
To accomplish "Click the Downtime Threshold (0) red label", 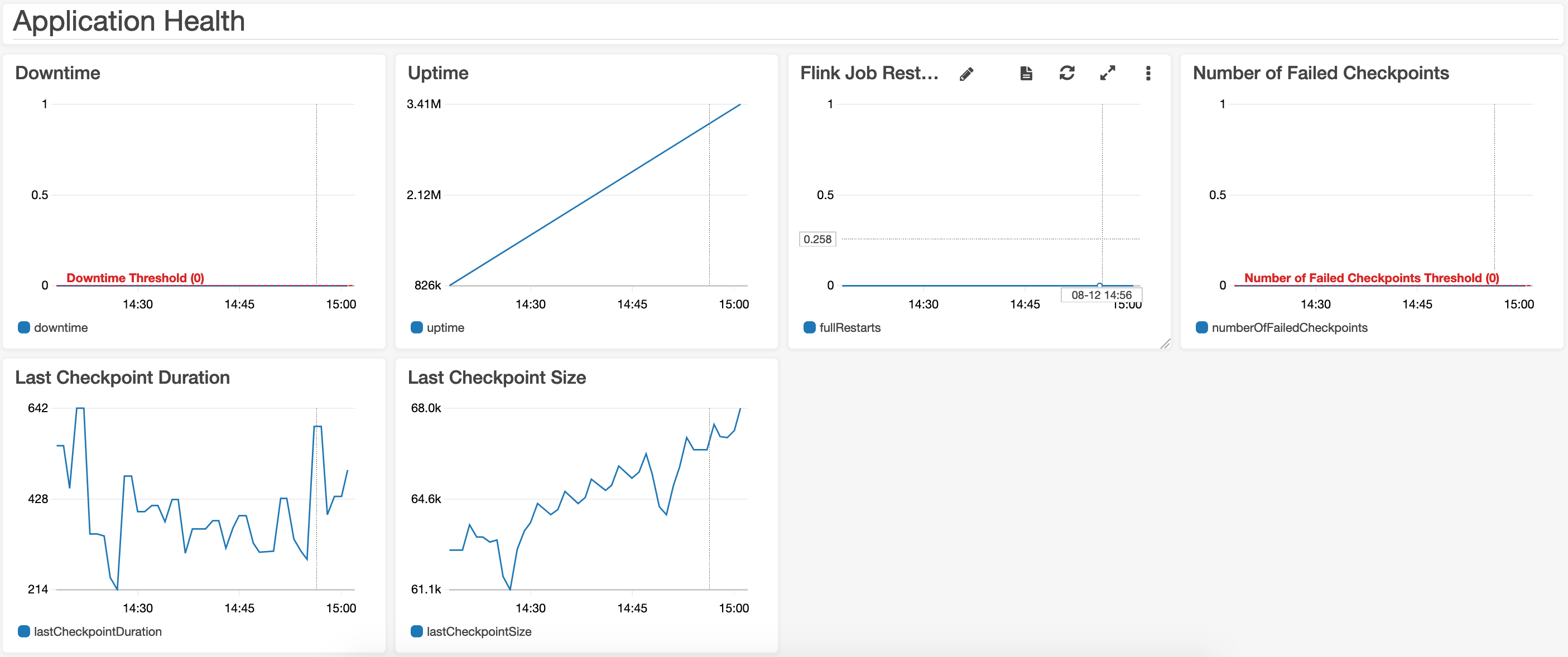I will 135,278.
